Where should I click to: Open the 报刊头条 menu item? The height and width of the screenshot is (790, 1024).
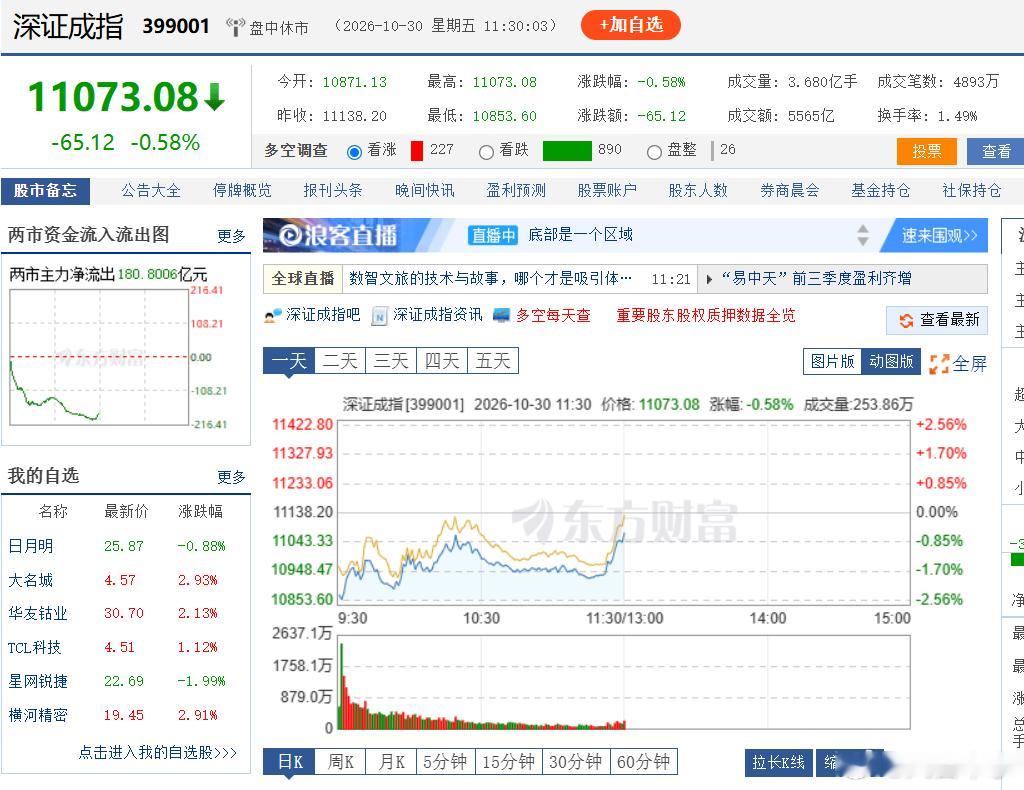[333, 191]
